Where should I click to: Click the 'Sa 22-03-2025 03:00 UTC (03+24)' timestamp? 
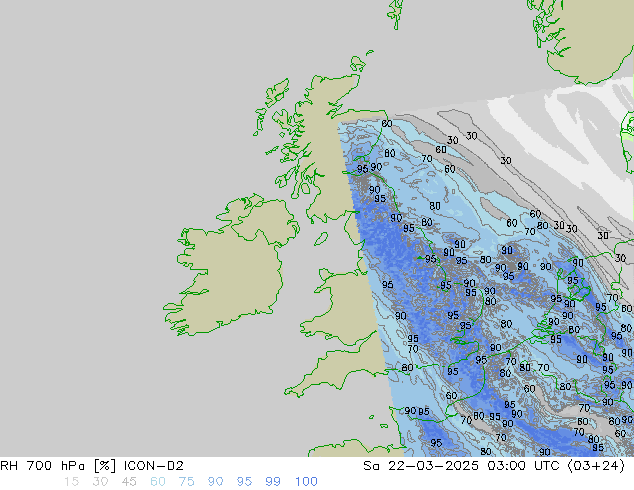[494, 466]
